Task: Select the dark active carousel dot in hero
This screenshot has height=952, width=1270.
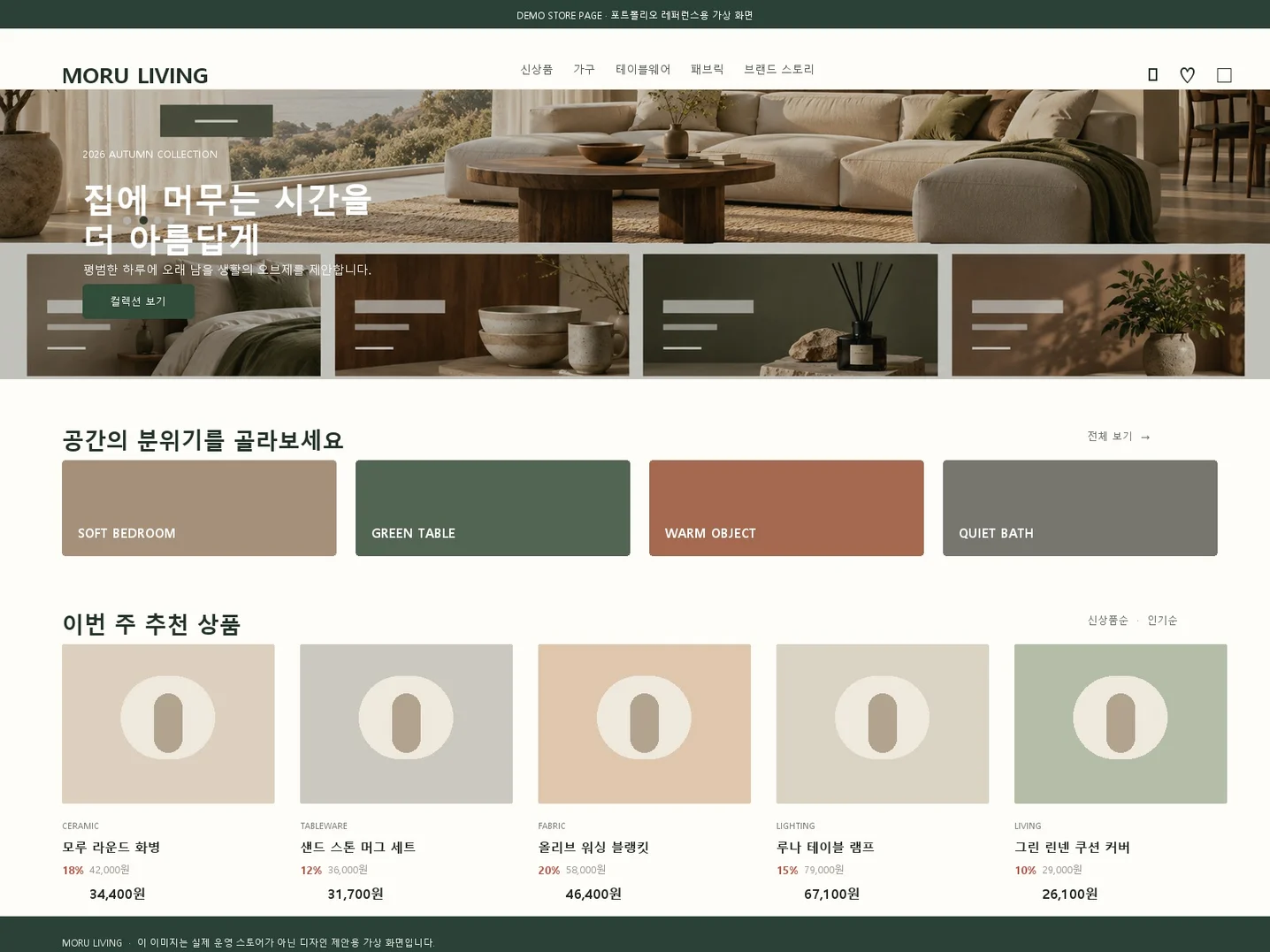Action: click(143, 220)
